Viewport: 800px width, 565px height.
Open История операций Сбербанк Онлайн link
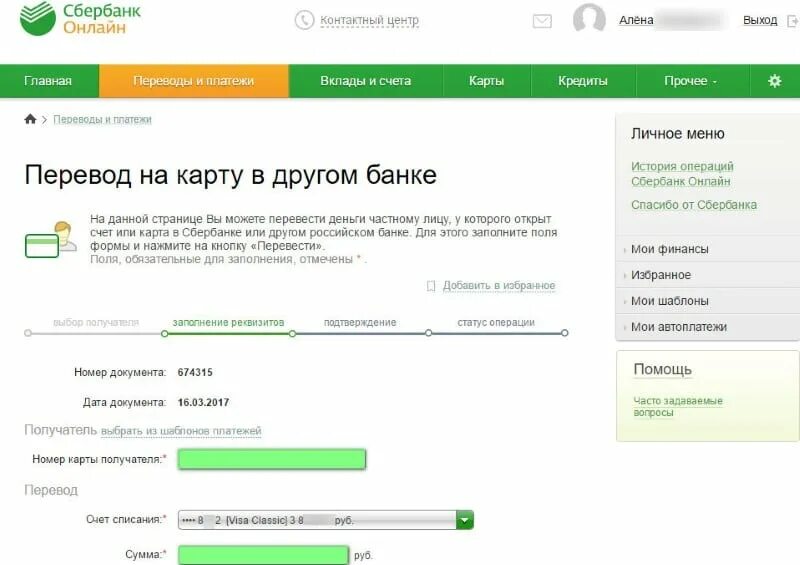(682, 174)
